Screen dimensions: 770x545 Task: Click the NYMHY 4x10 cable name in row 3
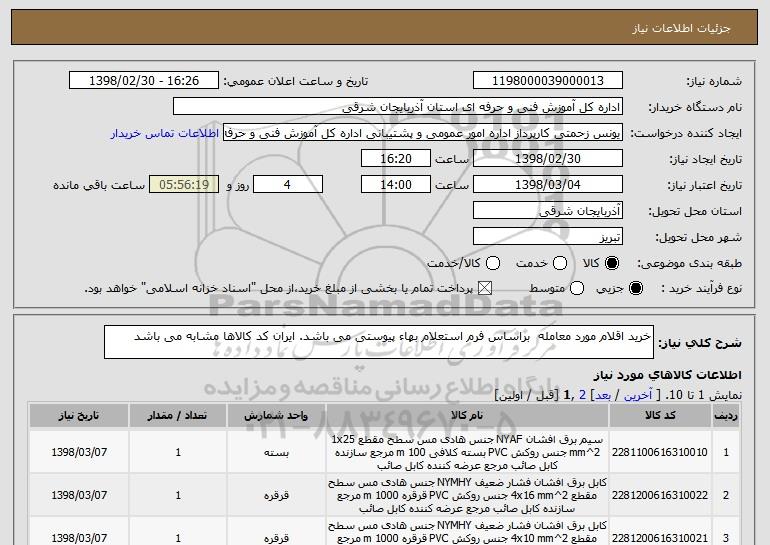(467, 532)
